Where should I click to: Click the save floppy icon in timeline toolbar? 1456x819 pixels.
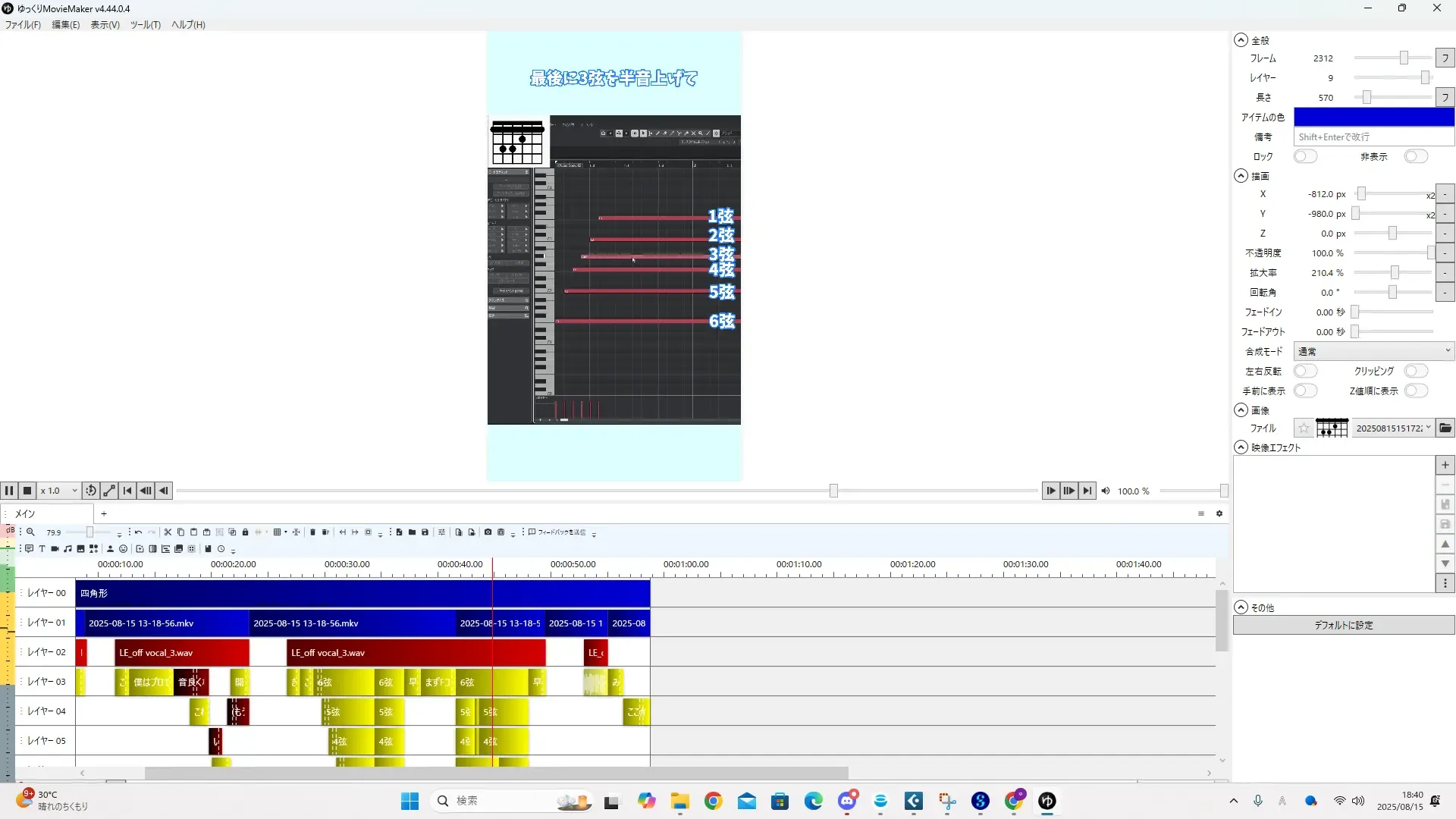[x=425, y=532]
